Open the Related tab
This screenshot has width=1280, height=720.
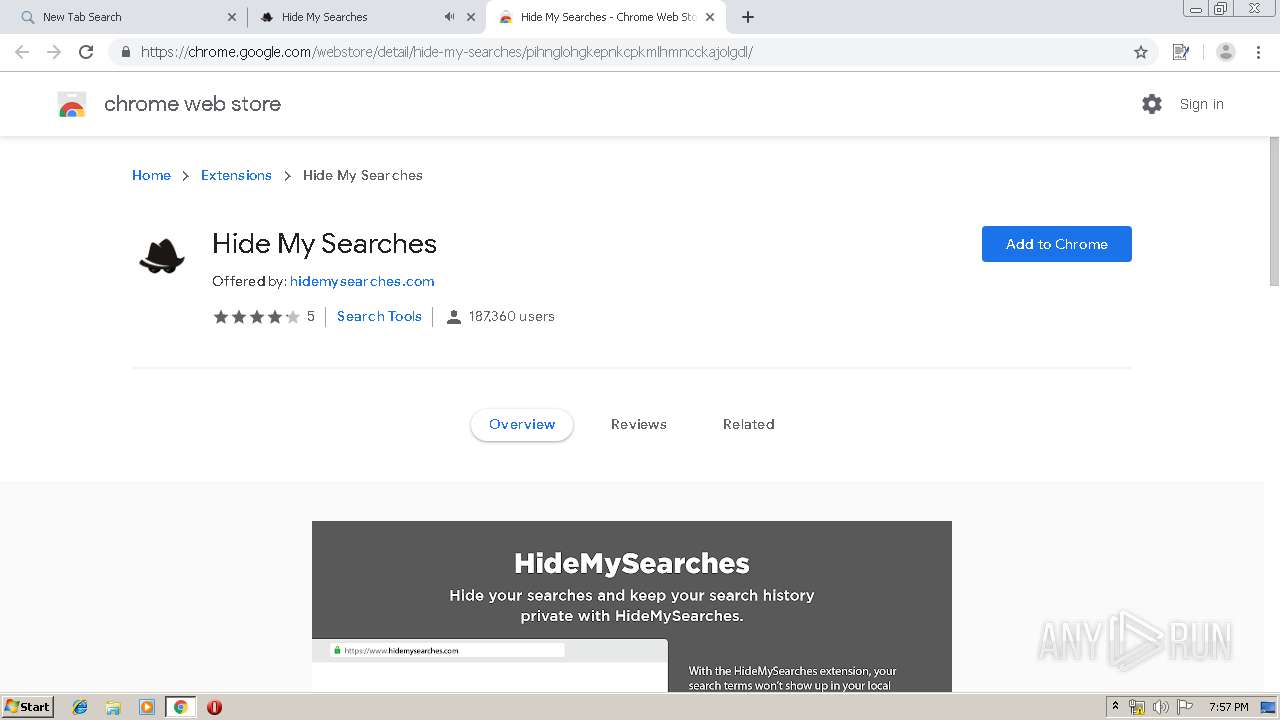pos(749,424)
